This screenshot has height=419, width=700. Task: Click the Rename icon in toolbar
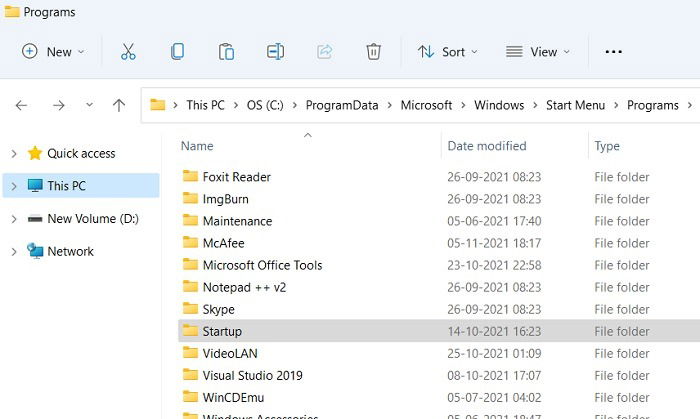275,52
